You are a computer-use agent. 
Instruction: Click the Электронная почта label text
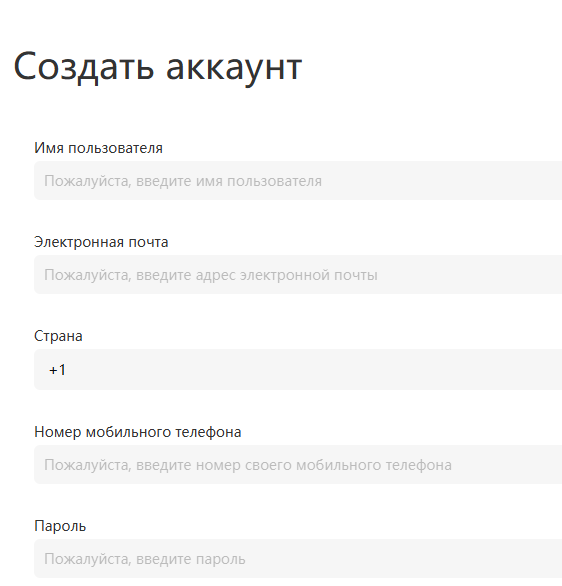click(101, 242)
